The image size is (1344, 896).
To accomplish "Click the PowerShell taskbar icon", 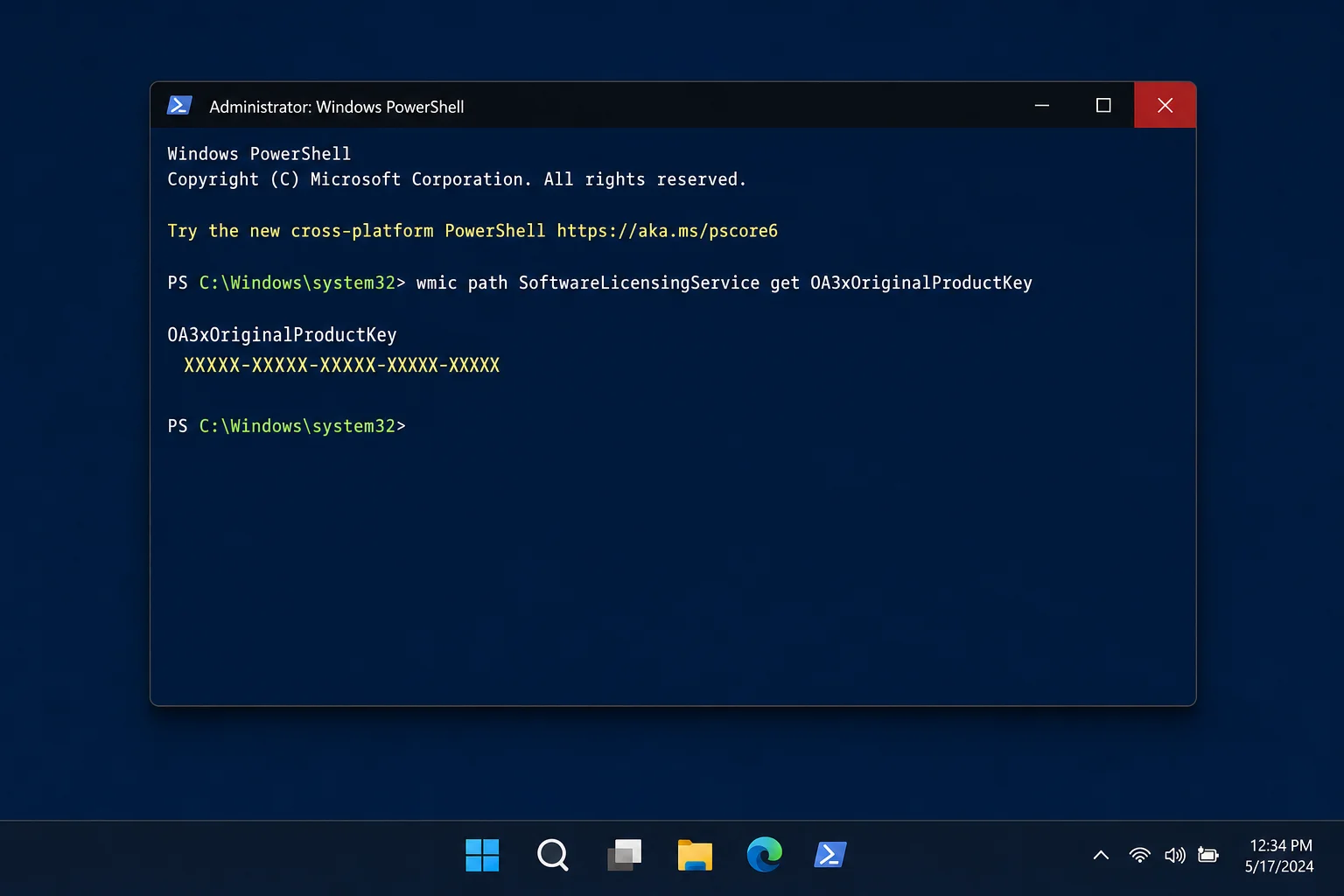I will pos(830,855).
